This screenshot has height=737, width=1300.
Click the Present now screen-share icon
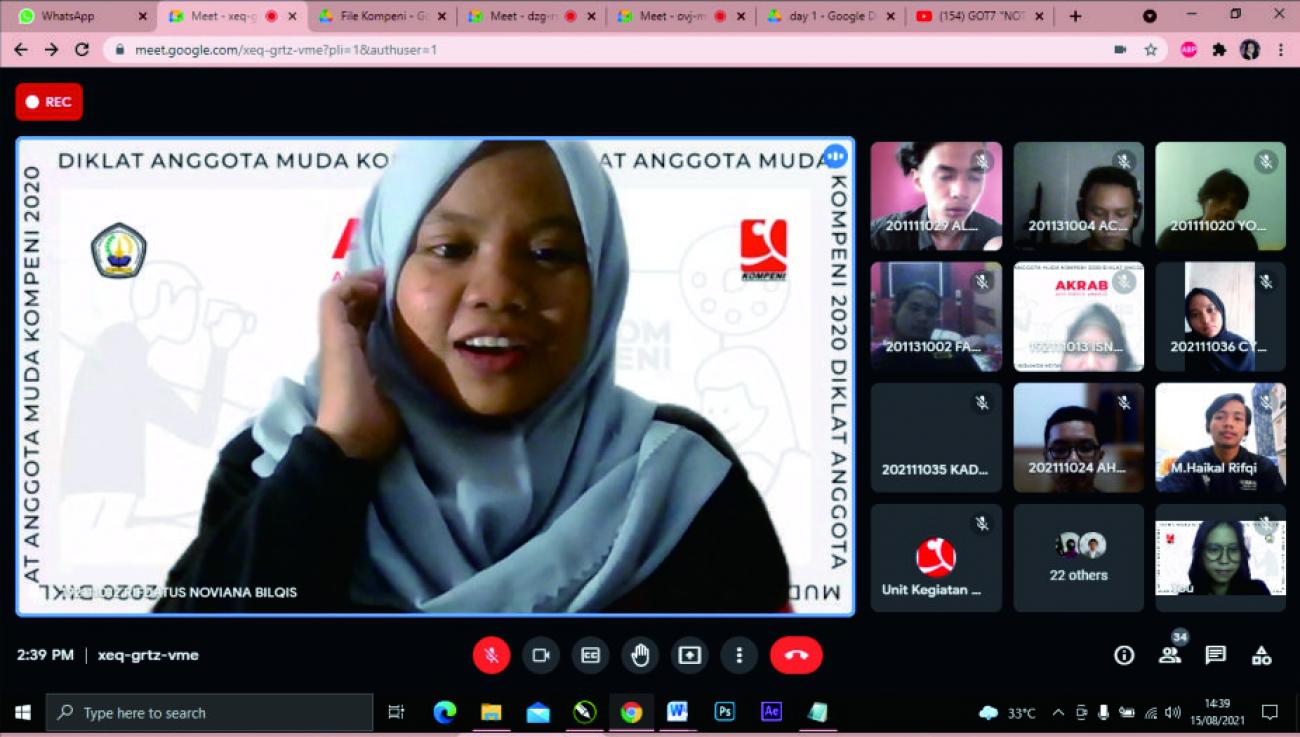(689, 655)
